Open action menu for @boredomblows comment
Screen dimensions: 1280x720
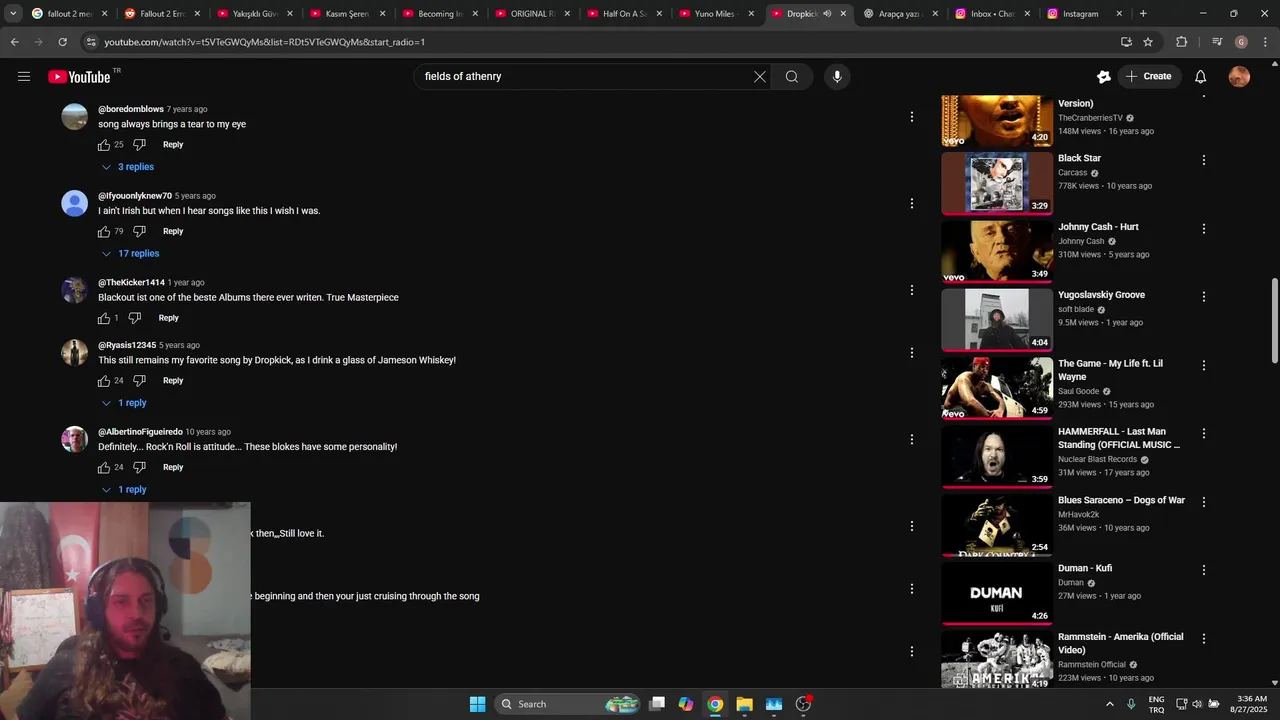[x=911, y=117]
